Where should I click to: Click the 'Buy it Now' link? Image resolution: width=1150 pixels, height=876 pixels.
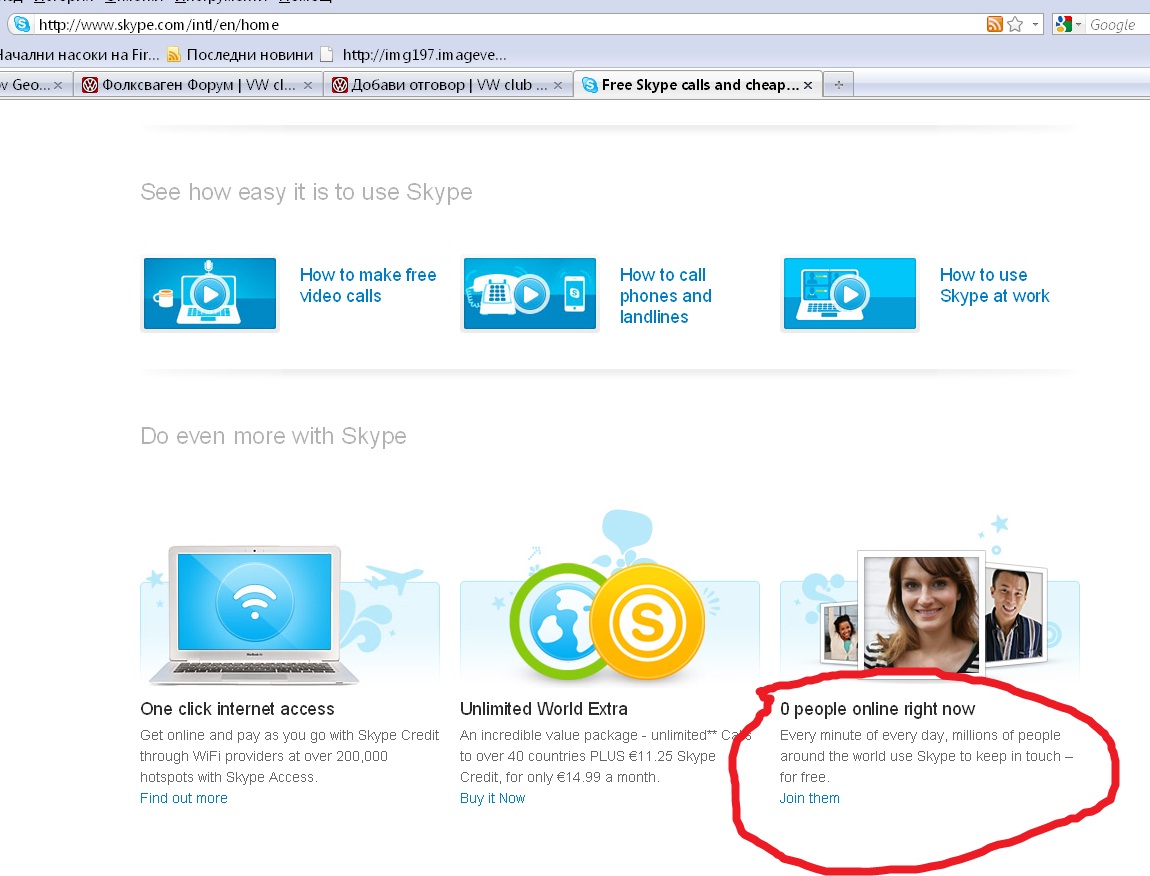point(492,798)
